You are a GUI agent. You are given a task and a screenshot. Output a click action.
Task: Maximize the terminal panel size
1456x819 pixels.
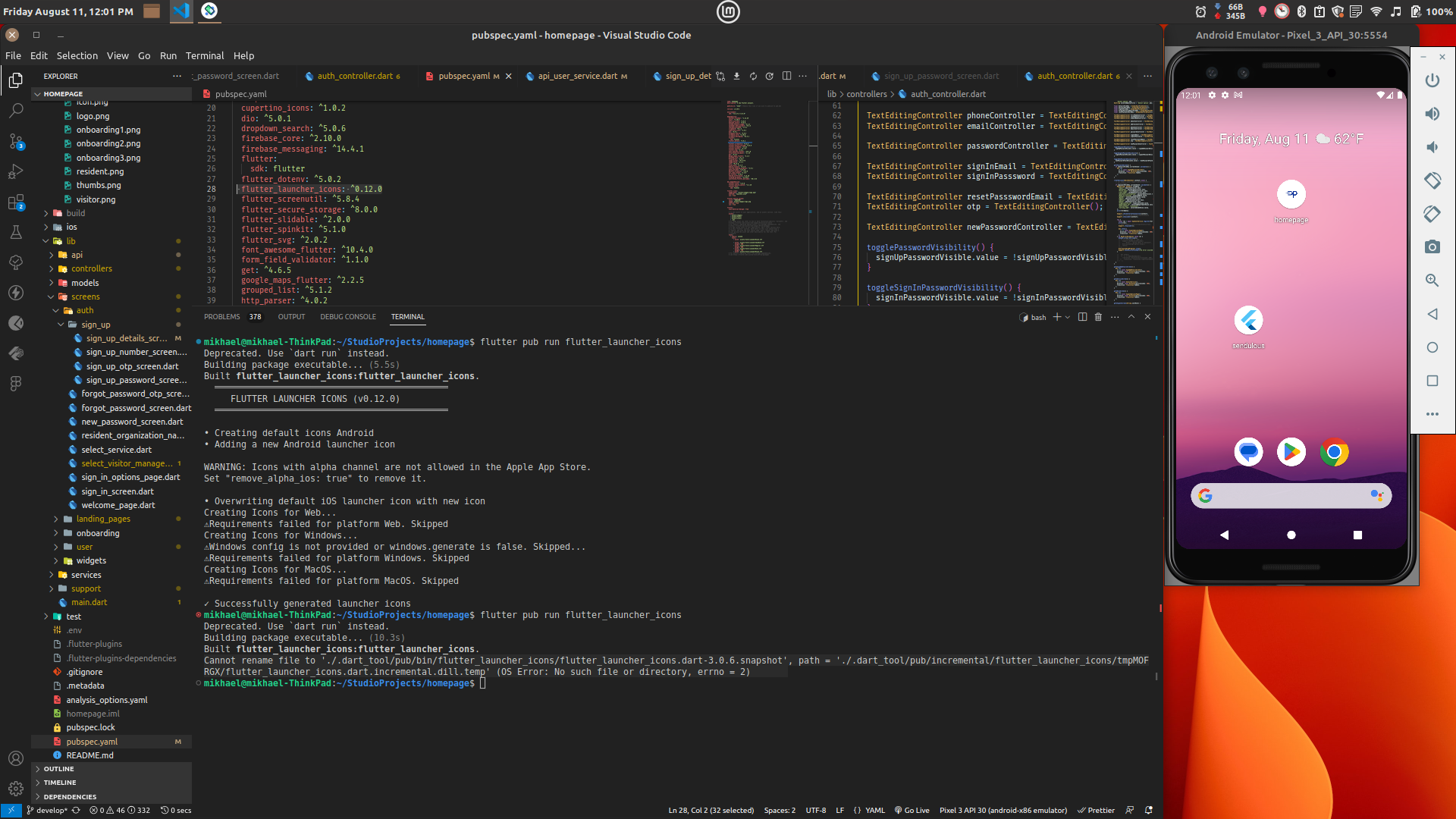click(x=1131, y=317)
